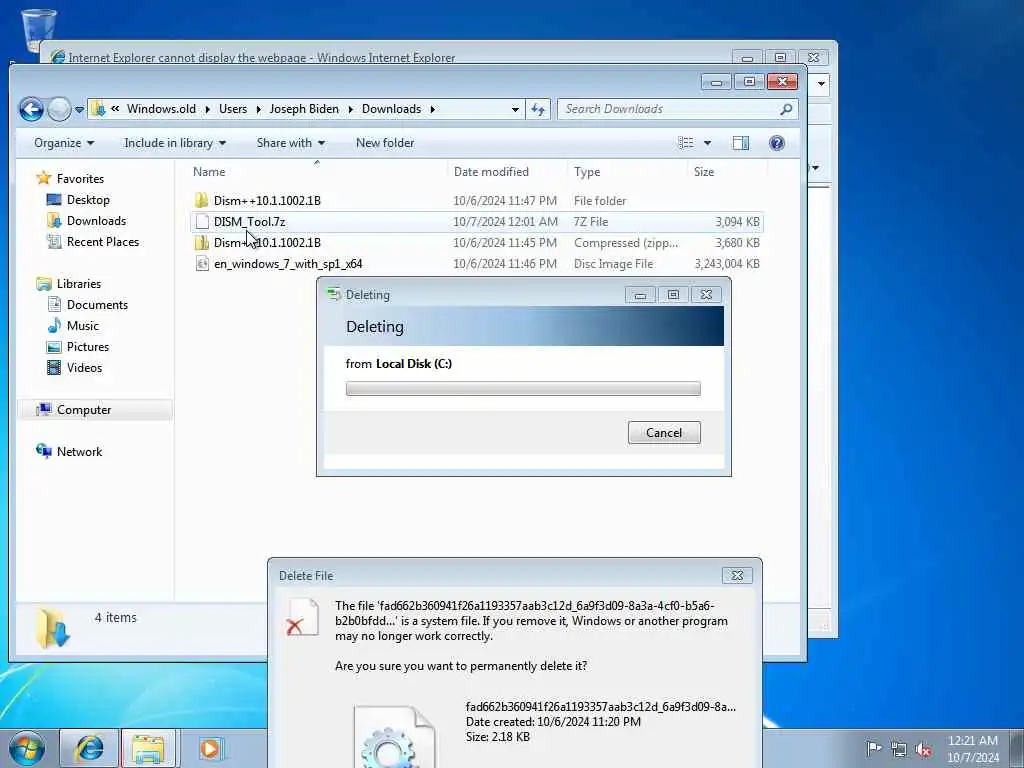Click the refresh button next to address bar
1024x768 pixels.
(538, 109)
